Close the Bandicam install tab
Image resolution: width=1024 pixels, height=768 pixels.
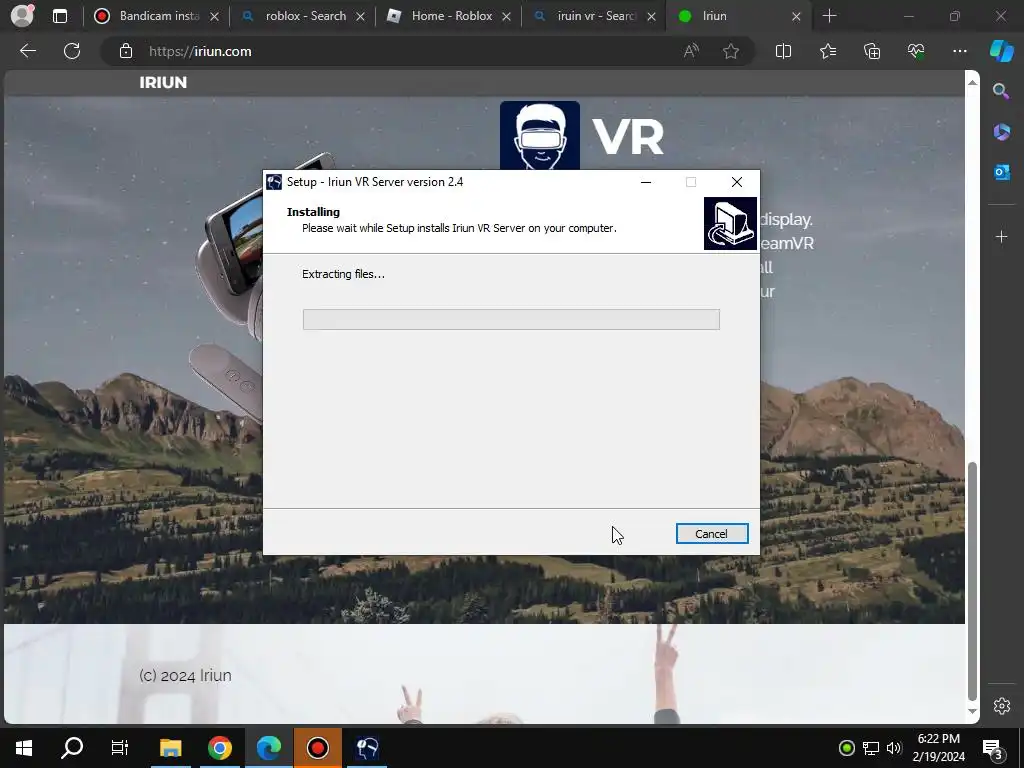[x=214, y=16]
